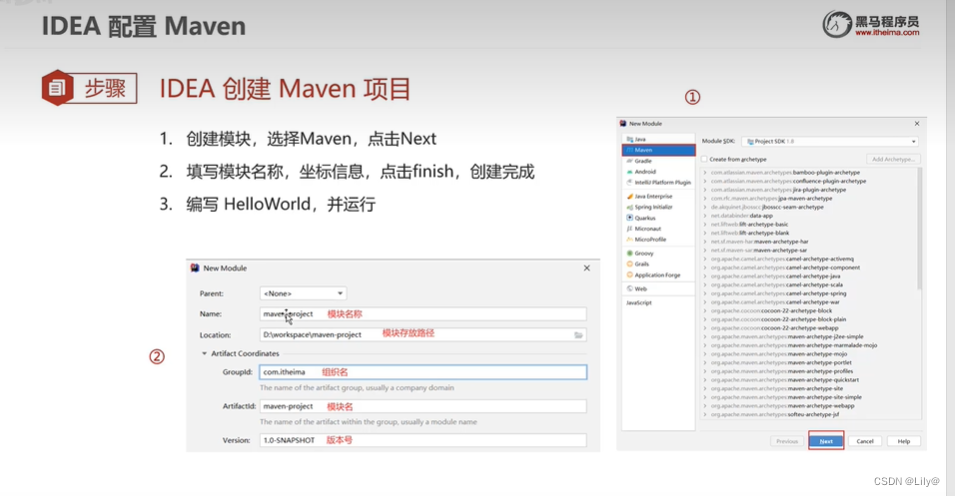This screenshot has height=496, width=955.
Task: Open the folder browser in the Location field
Action: coord(578,335)
